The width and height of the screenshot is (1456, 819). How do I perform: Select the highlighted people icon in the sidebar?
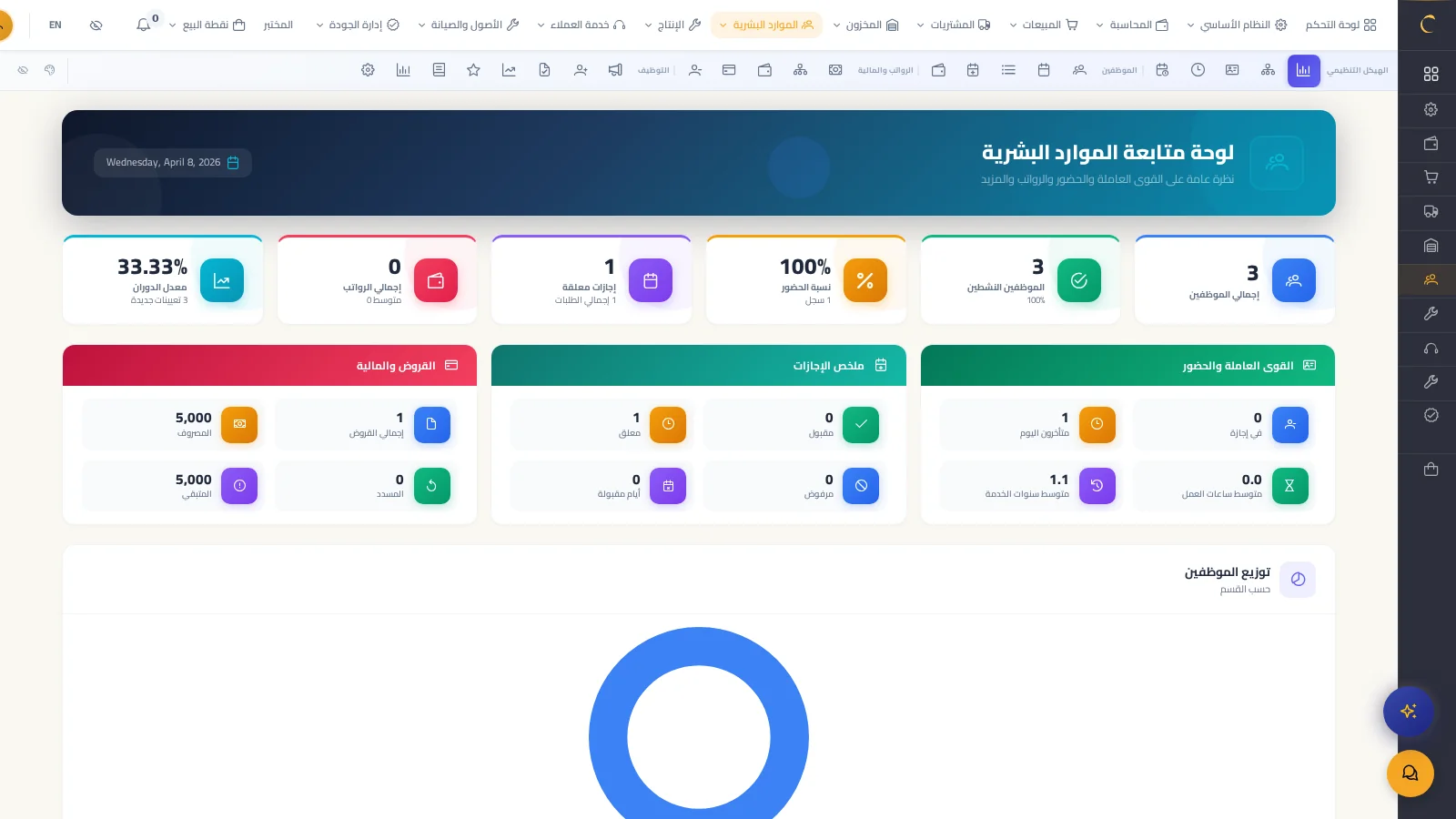coord(1431,279)
